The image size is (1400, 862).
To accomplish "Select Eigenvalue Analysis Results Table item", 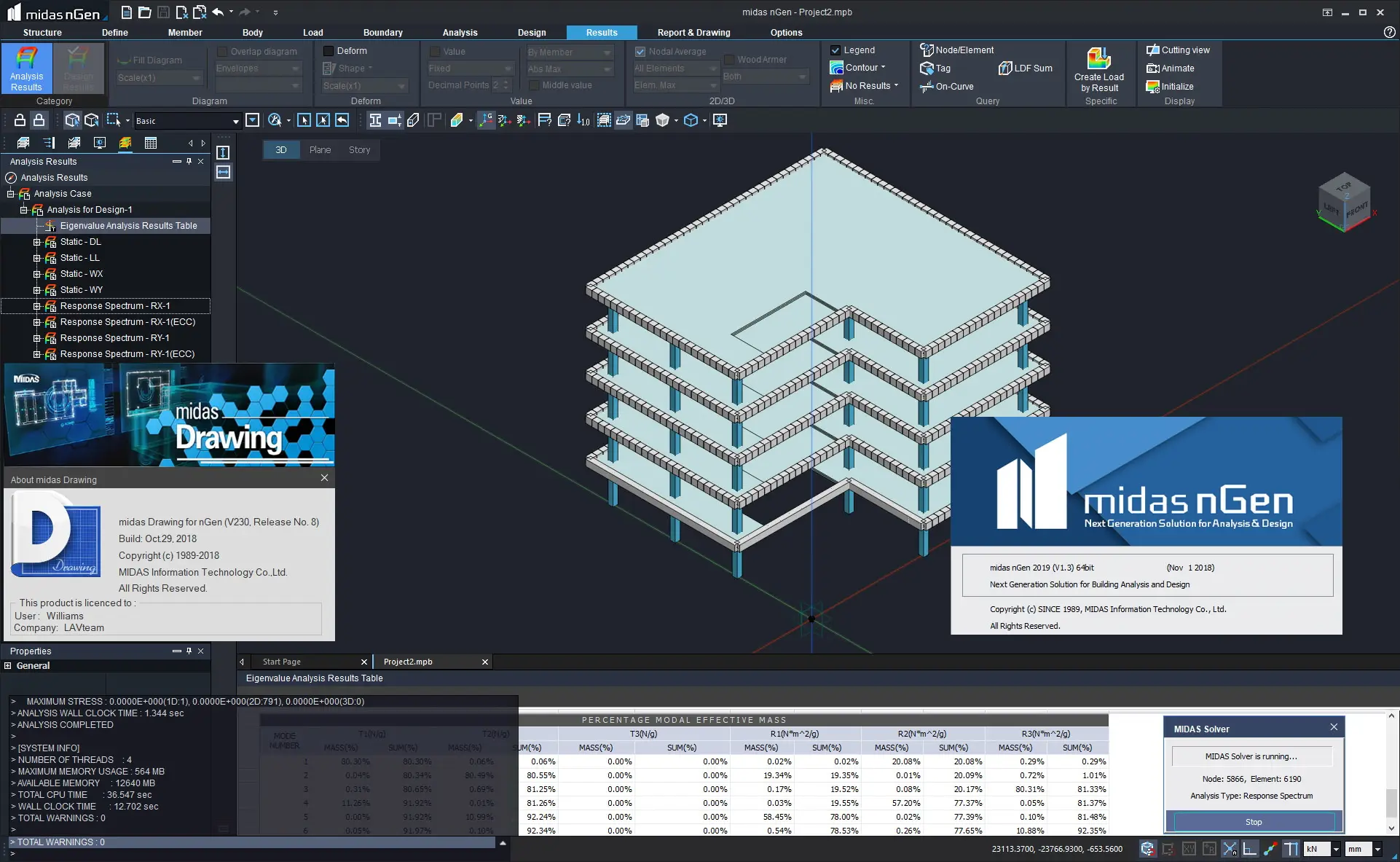I will tap(128, 226).
